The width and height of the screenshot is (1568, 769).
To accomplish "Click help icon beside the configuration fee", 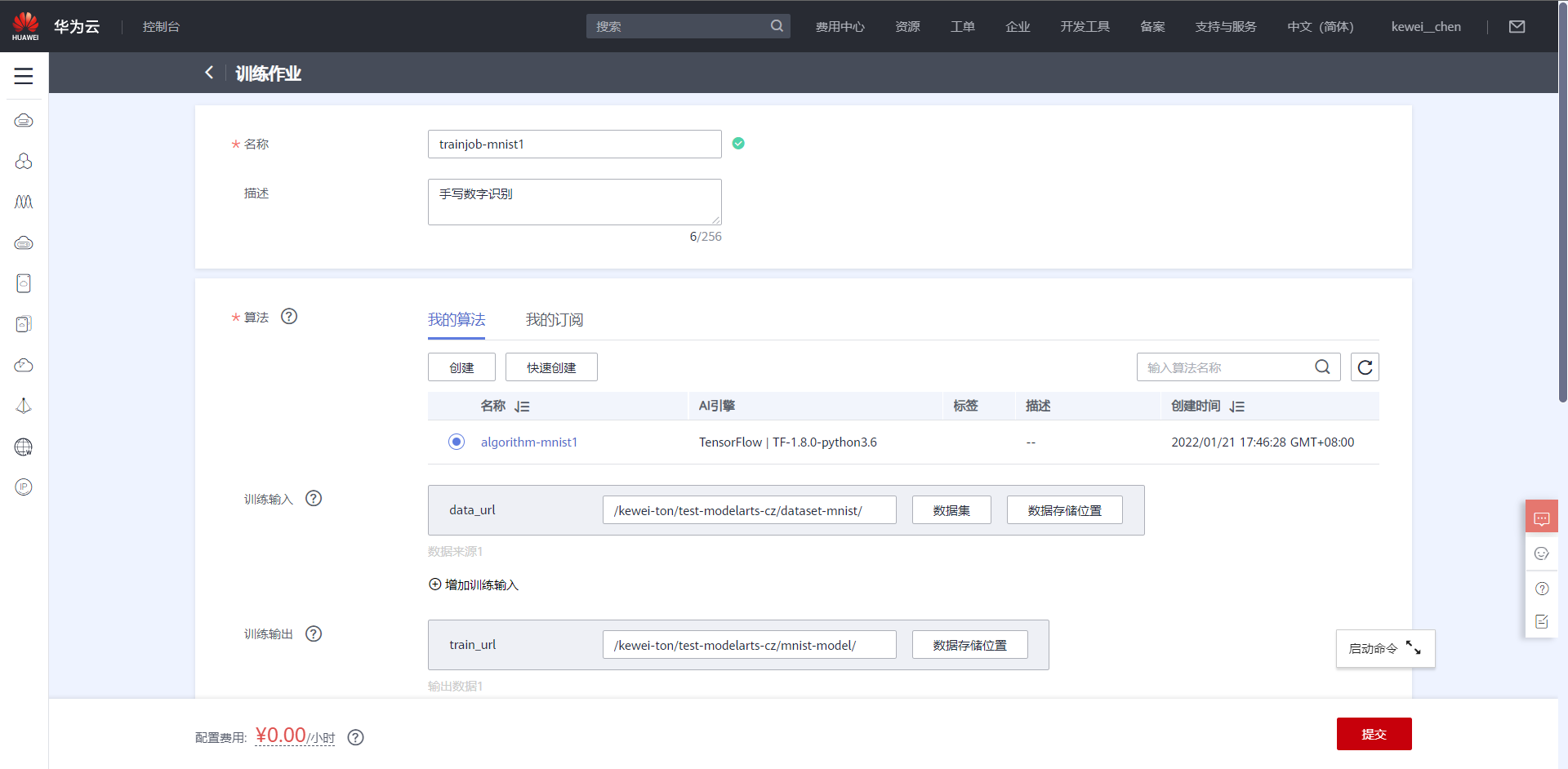I will (x=355, y=737).
